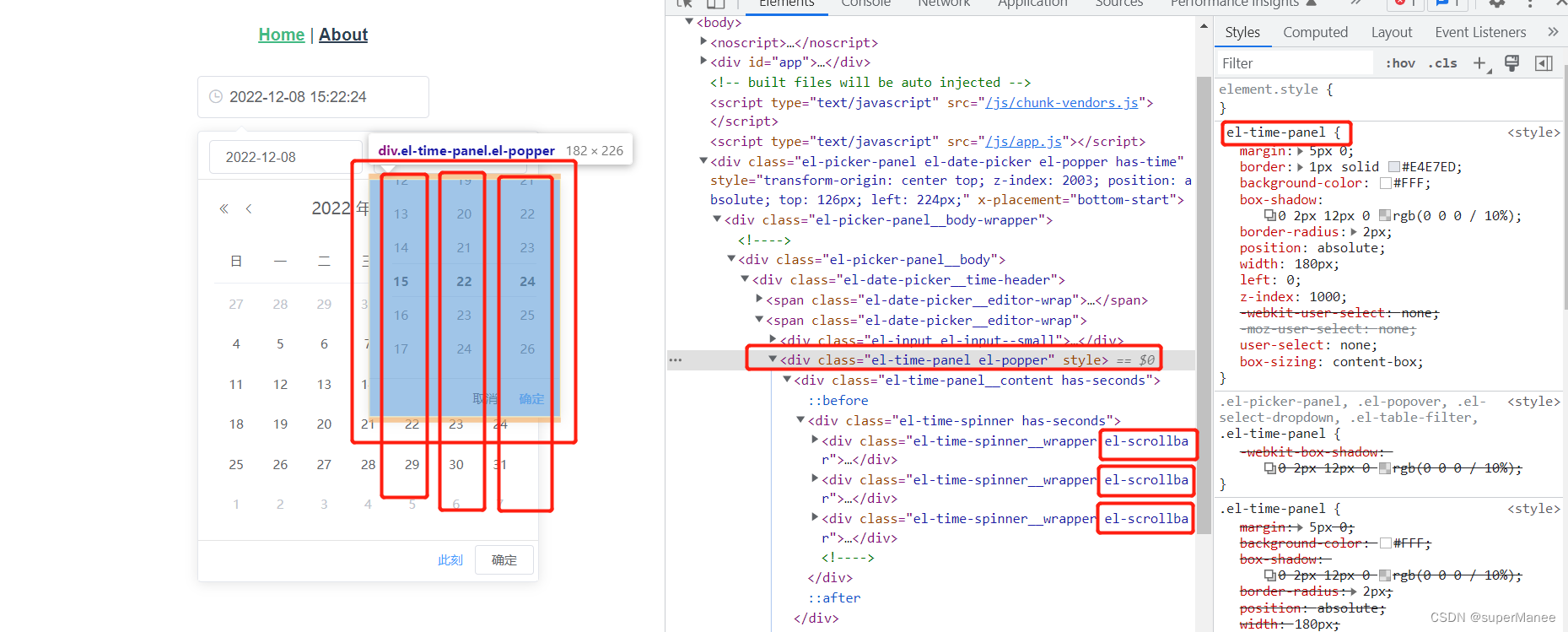Collapse the el-picker-panel__body-wrapper div
Screen dimensions: 1568x632
click(x=717, y=219)
